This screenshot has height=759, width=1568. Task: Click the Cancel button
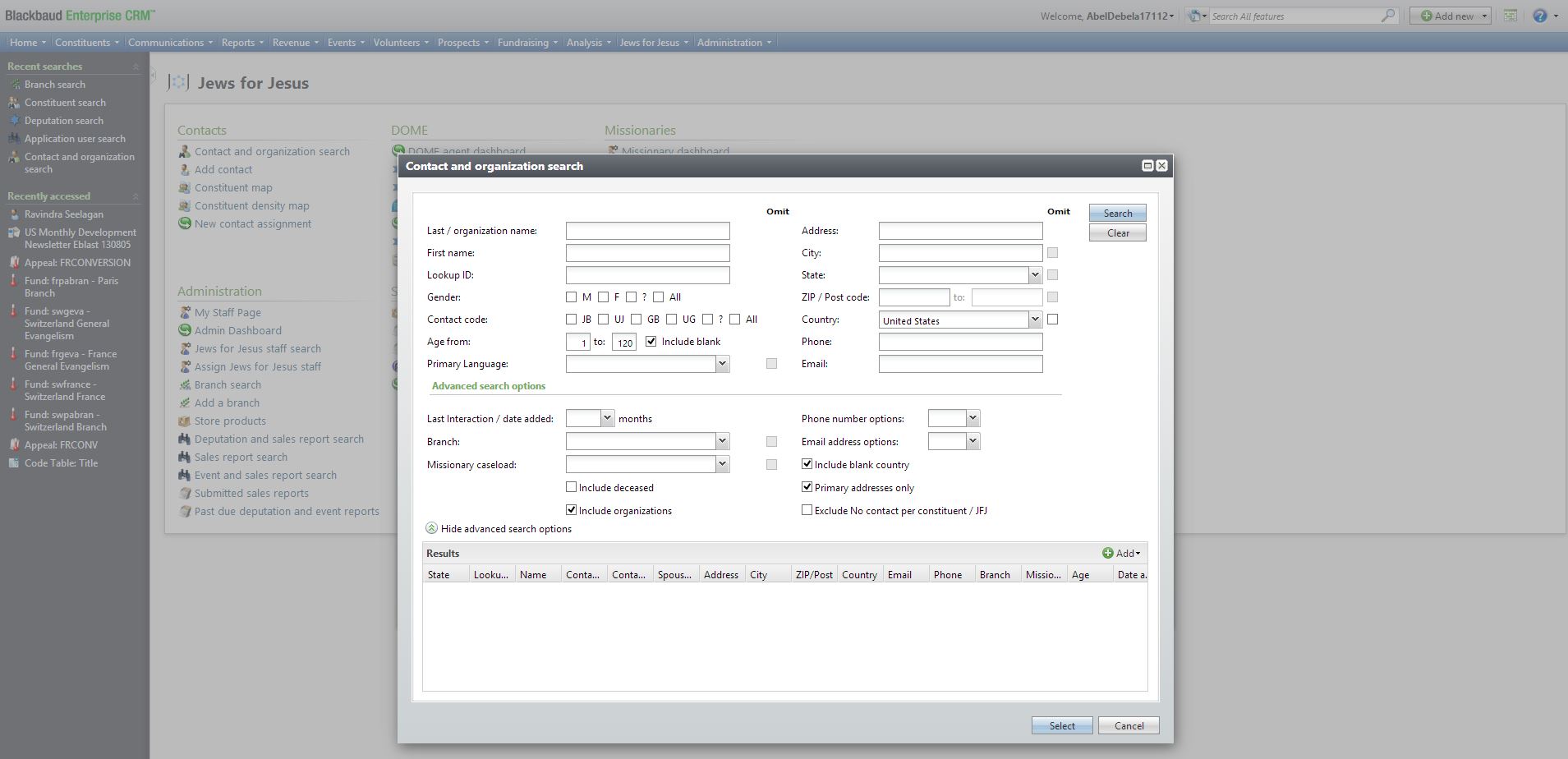click(1129, 725)
